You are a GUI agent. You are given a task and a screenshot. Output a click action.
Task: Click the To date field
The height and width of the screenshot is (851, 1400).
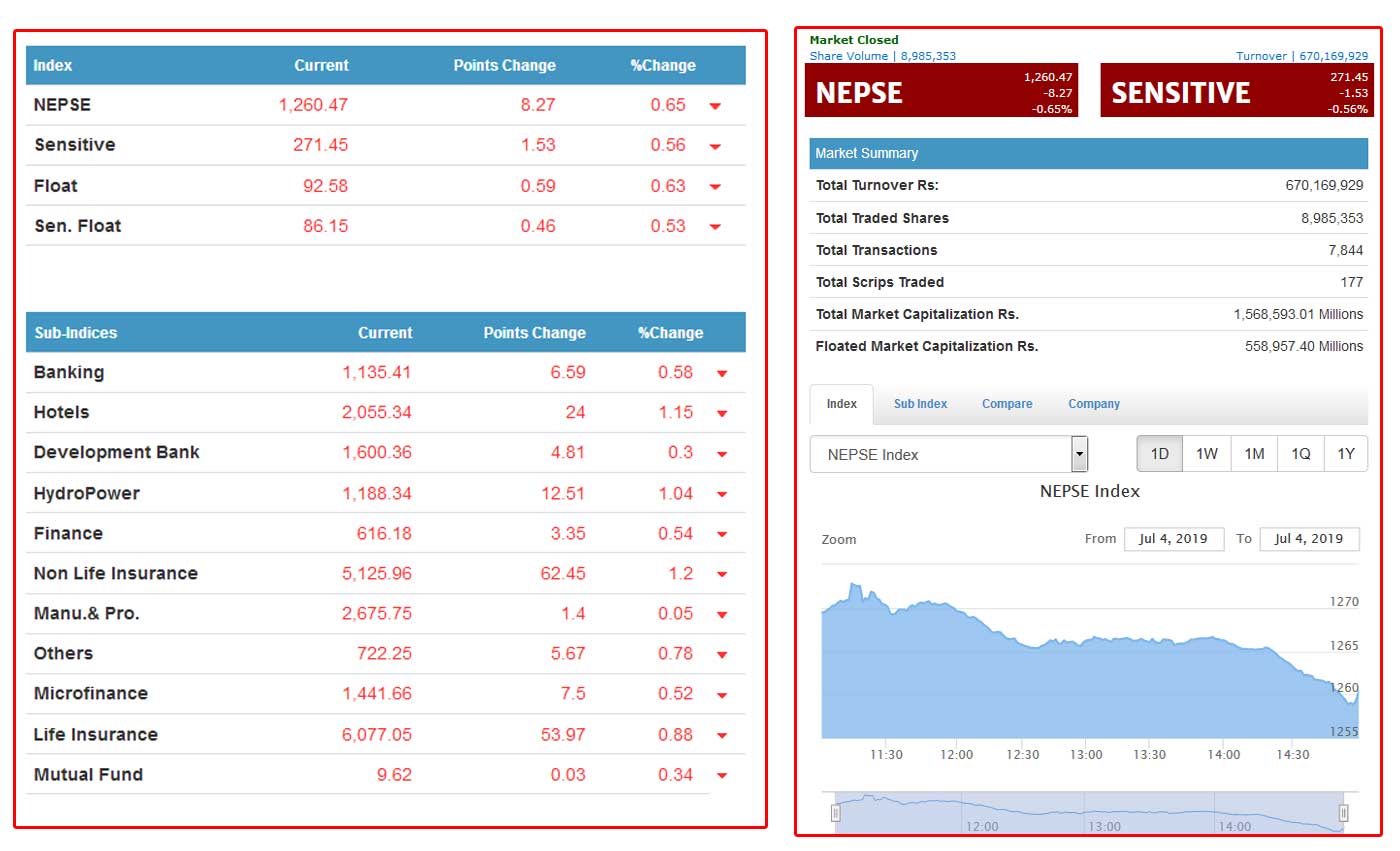pos(1310,539)
